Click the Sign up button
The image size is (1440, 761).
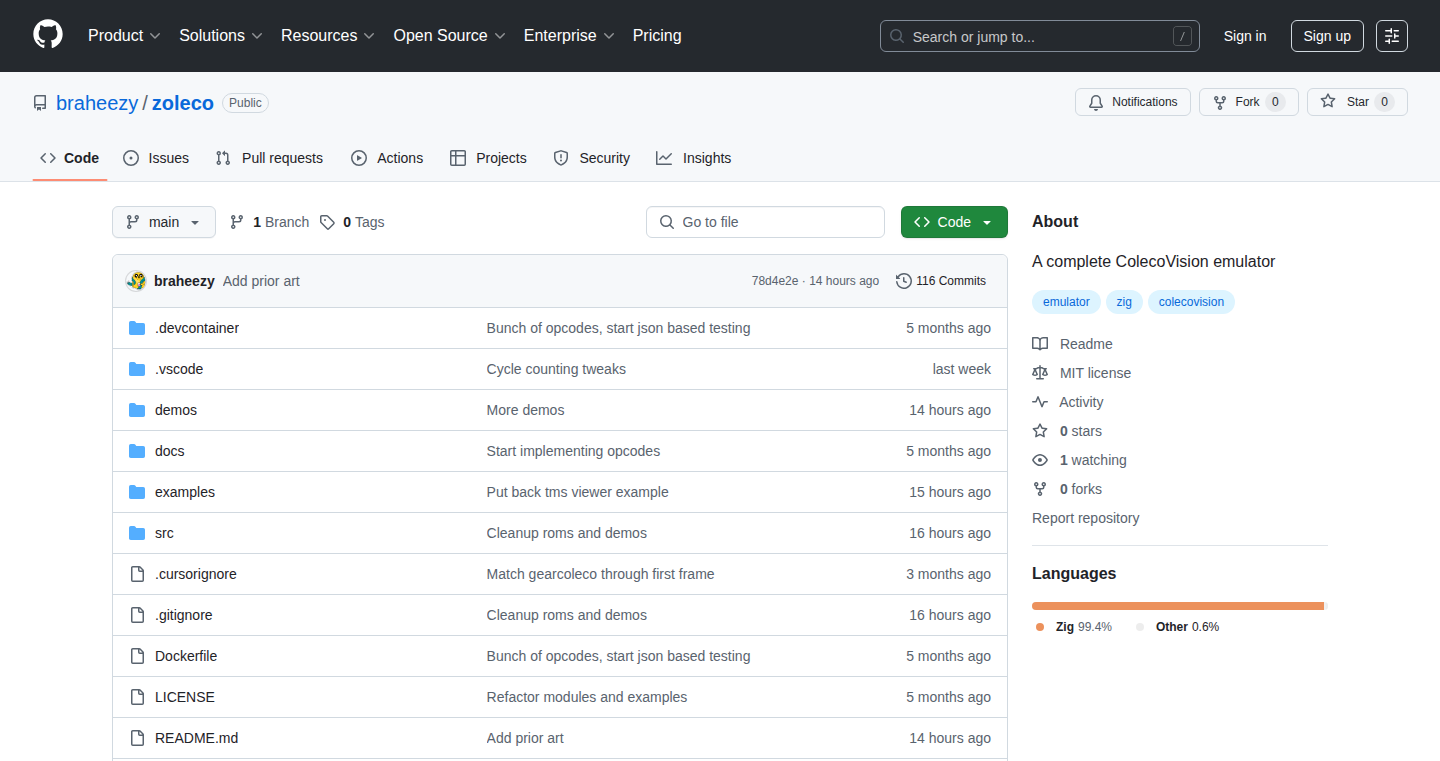click(1327, 36)
